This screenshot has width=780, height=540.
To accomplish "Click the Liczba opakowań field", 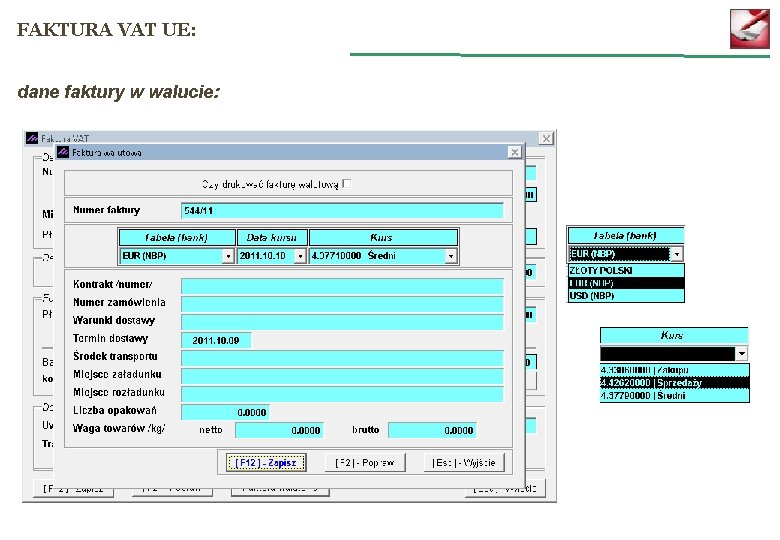I will click(x=225, y=412).
